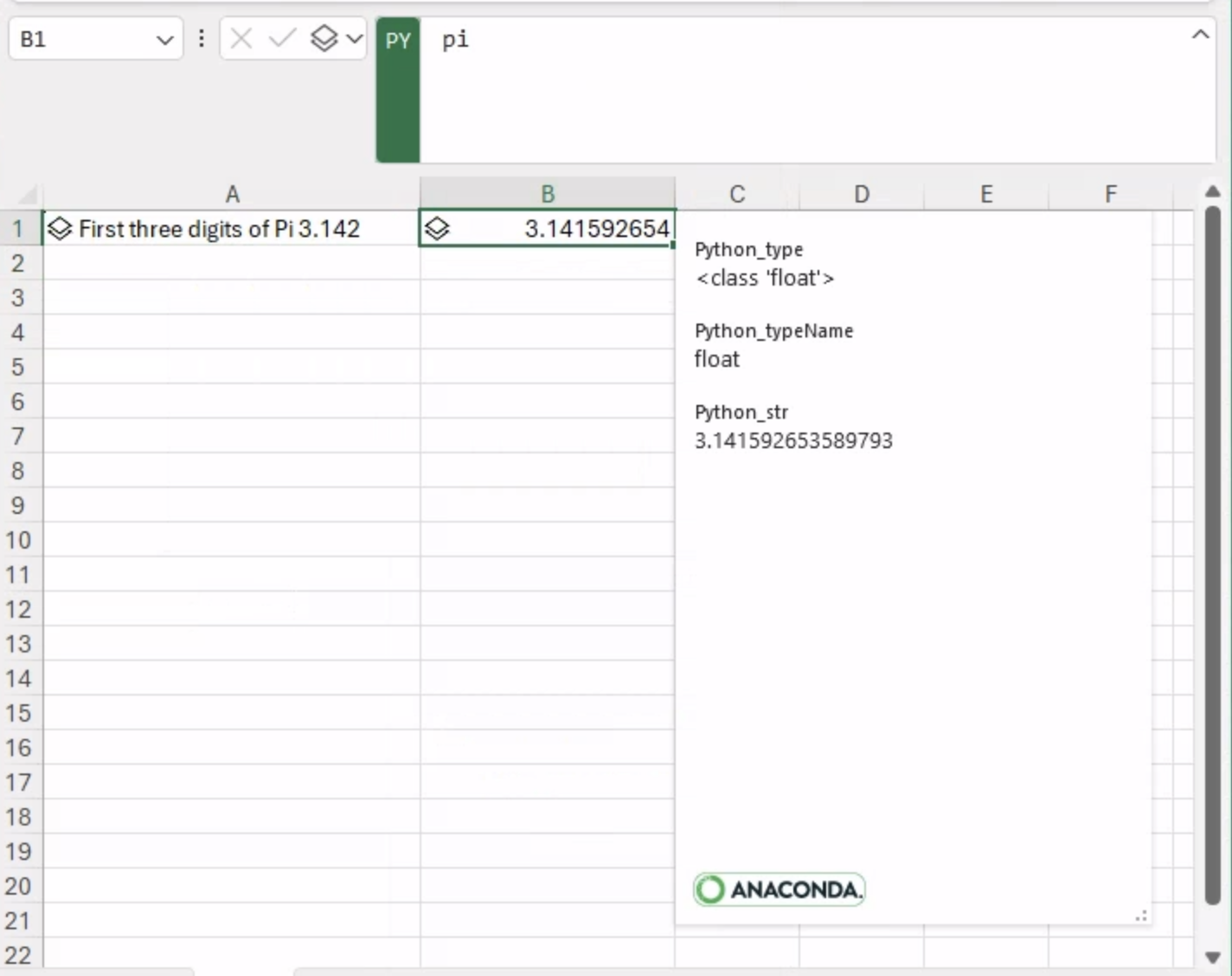
Task: Click the green PY badge in formula bar
Action: [398, 41]
